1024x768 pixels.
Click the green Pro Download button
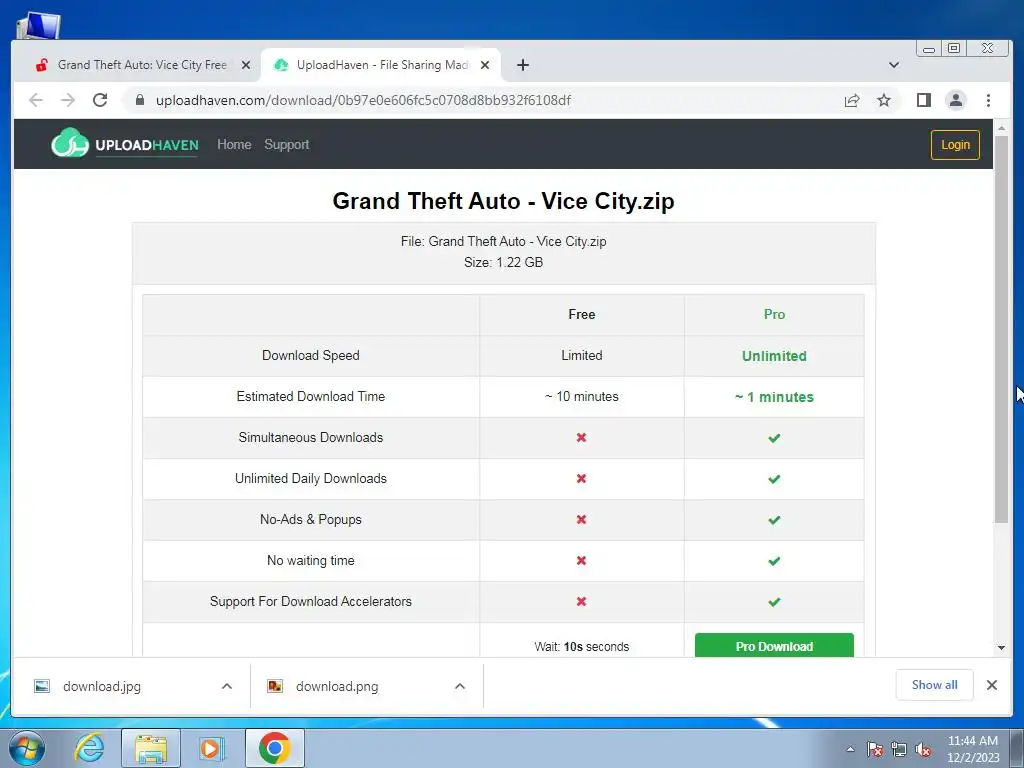(774, 645)
